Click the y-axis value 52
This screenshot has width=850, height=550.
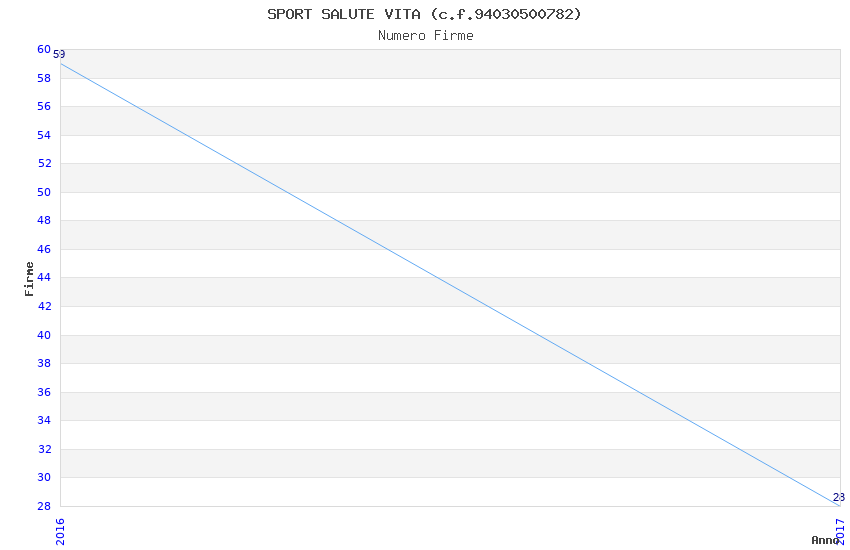coord(44,164)
